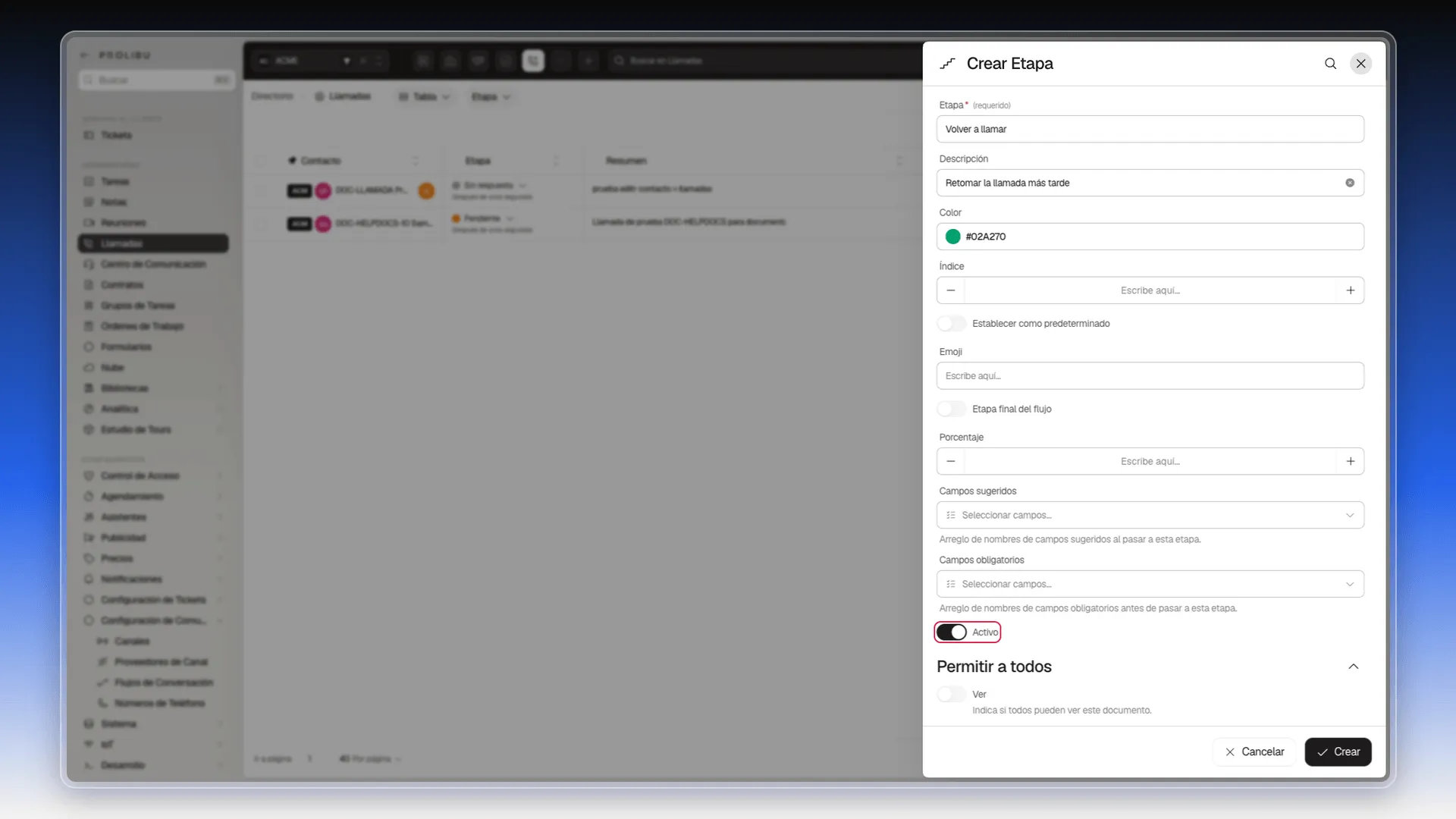
Task: Click the Crear button
Action: [x=1338, y=752]
